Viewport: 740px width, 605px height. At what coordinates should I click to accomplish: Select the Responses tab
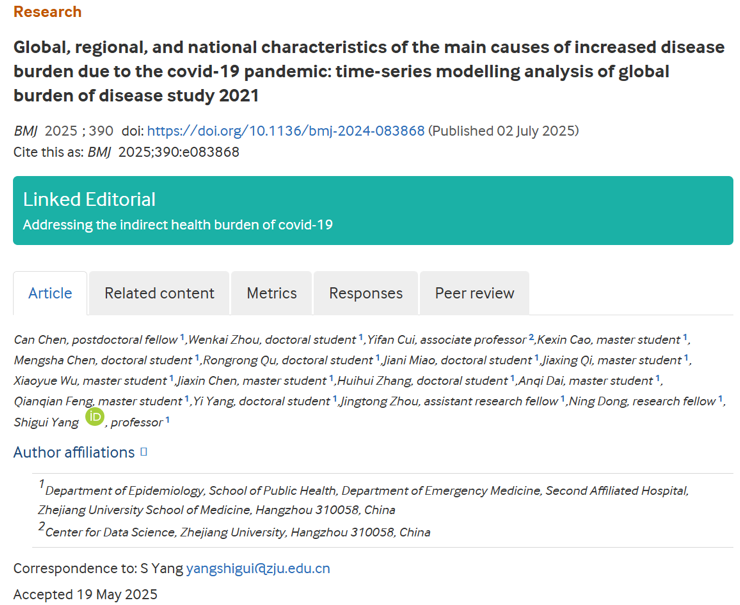click(x=366, y=293)
